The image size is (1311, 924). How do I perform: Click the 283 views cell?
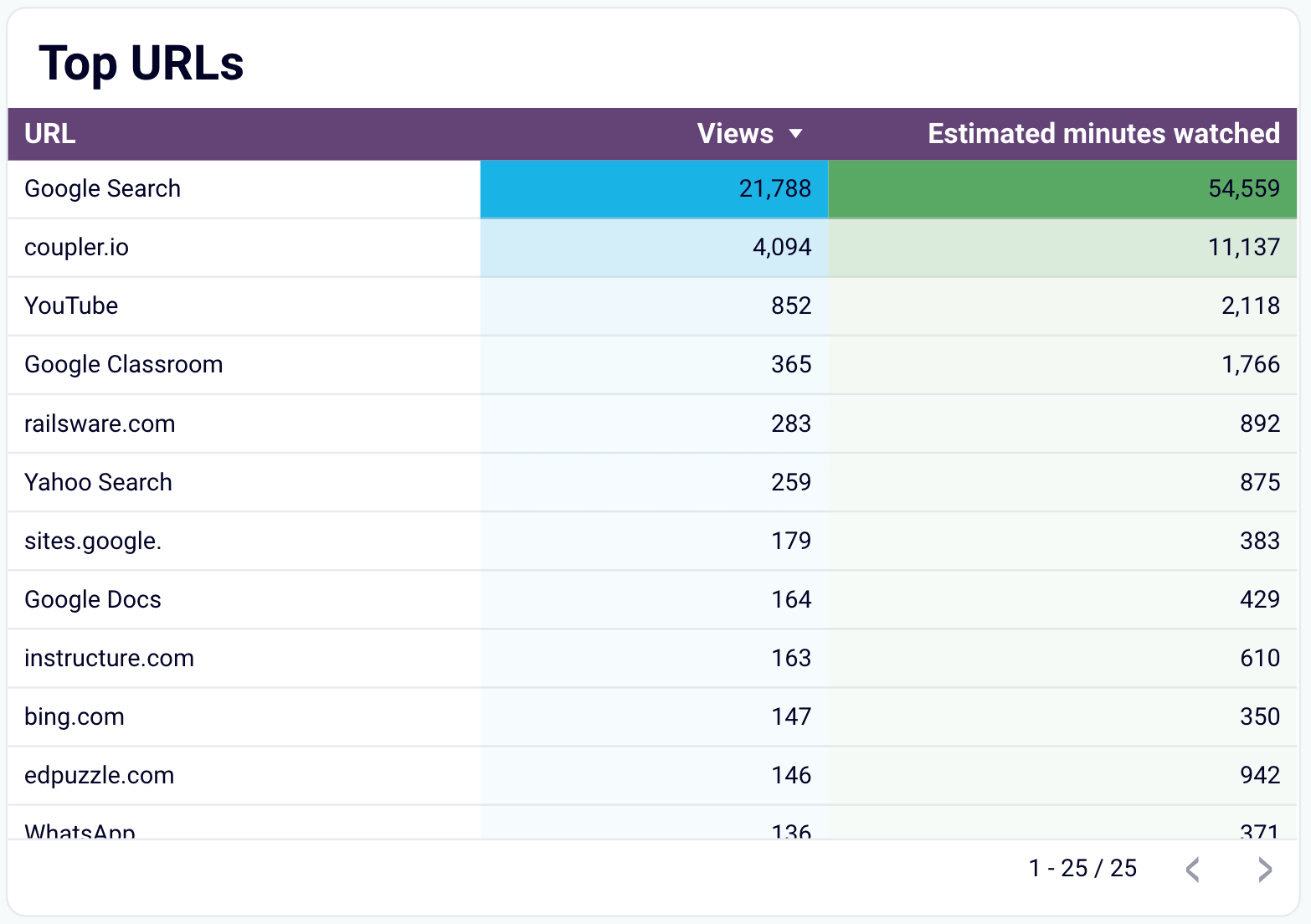point(655,423)
